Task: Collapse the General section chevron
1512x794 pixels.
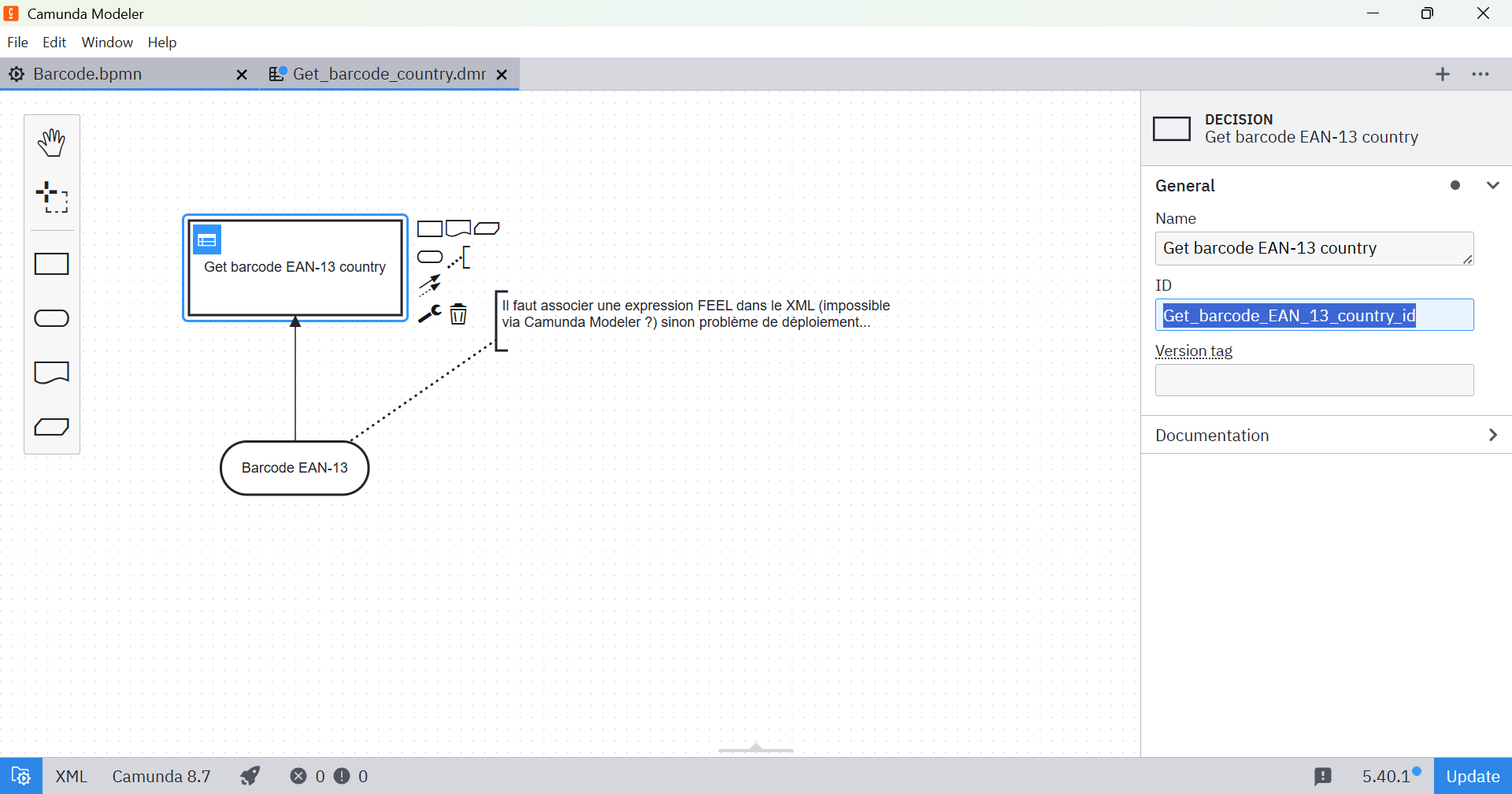Action: [1492, 186]
